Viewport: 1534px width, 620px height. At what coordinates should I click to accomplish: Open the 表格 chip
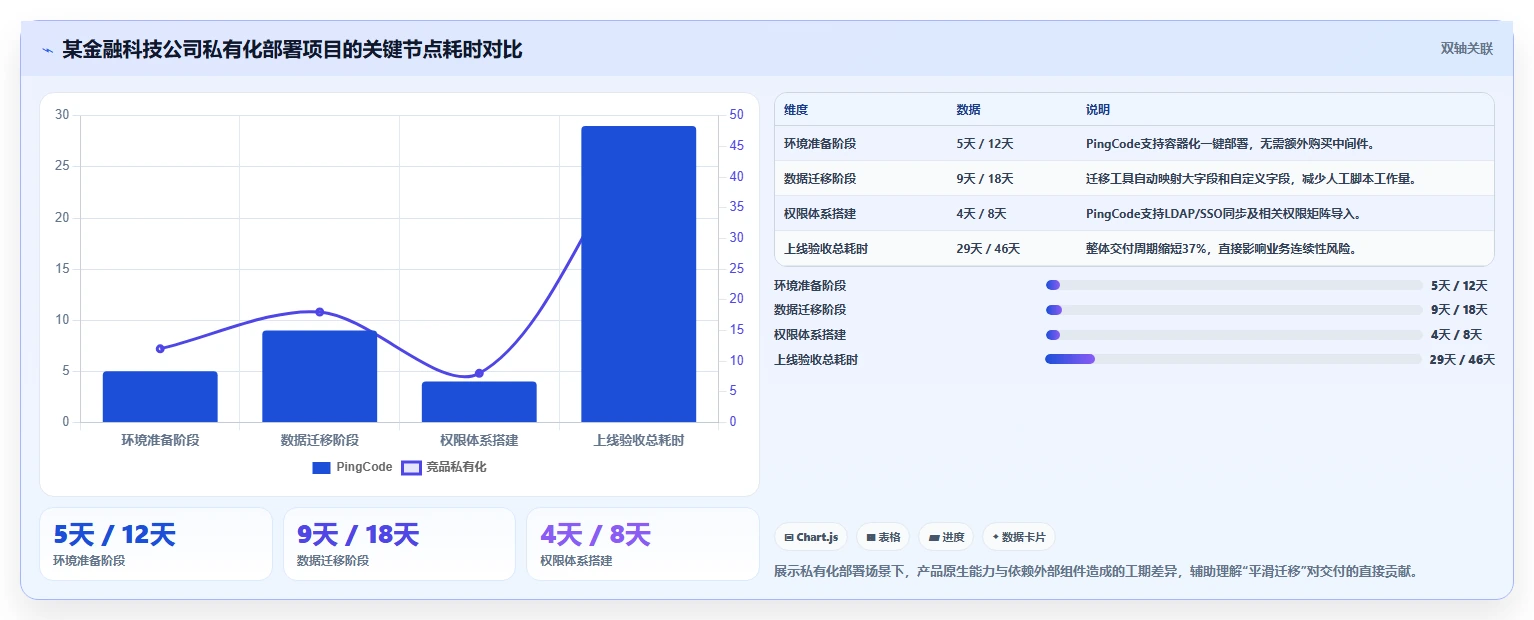(x=883, y=537)
